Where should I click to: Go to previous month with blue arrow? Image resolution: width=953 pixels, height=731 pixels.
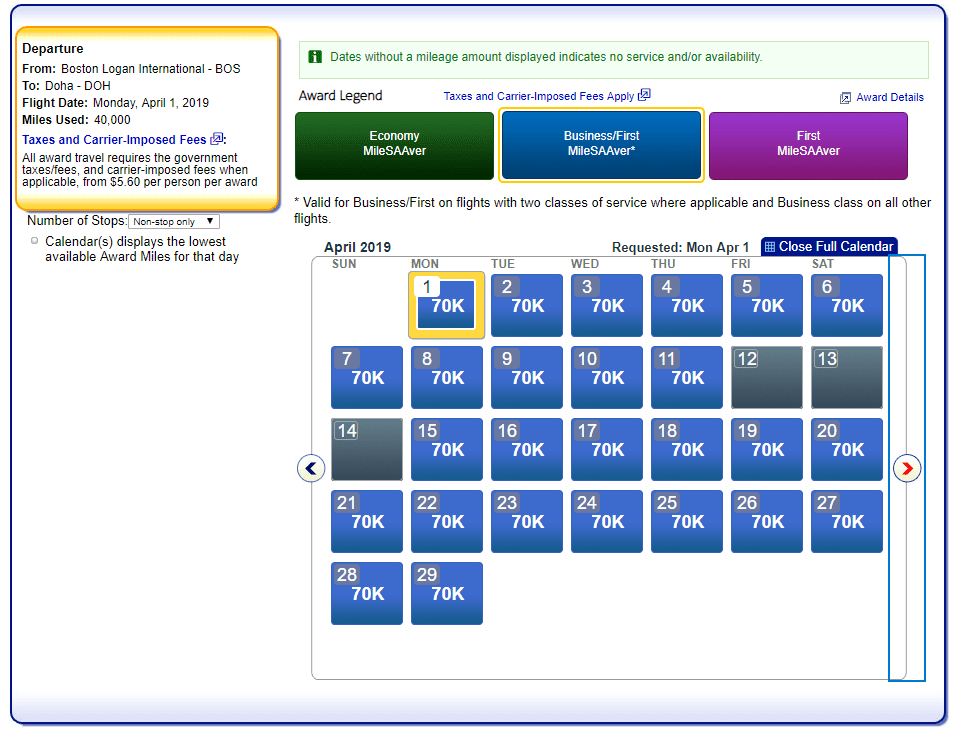(311, 468)
